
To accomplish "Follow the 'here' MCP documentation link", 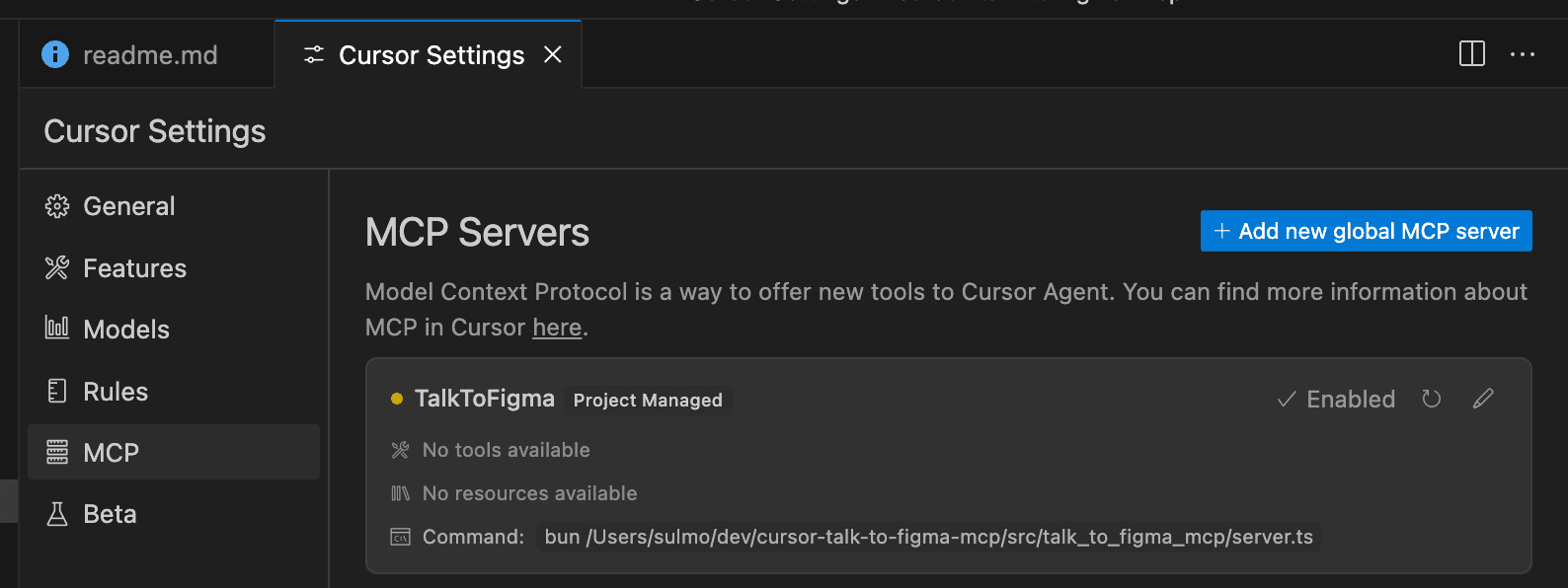I will 557,328.
